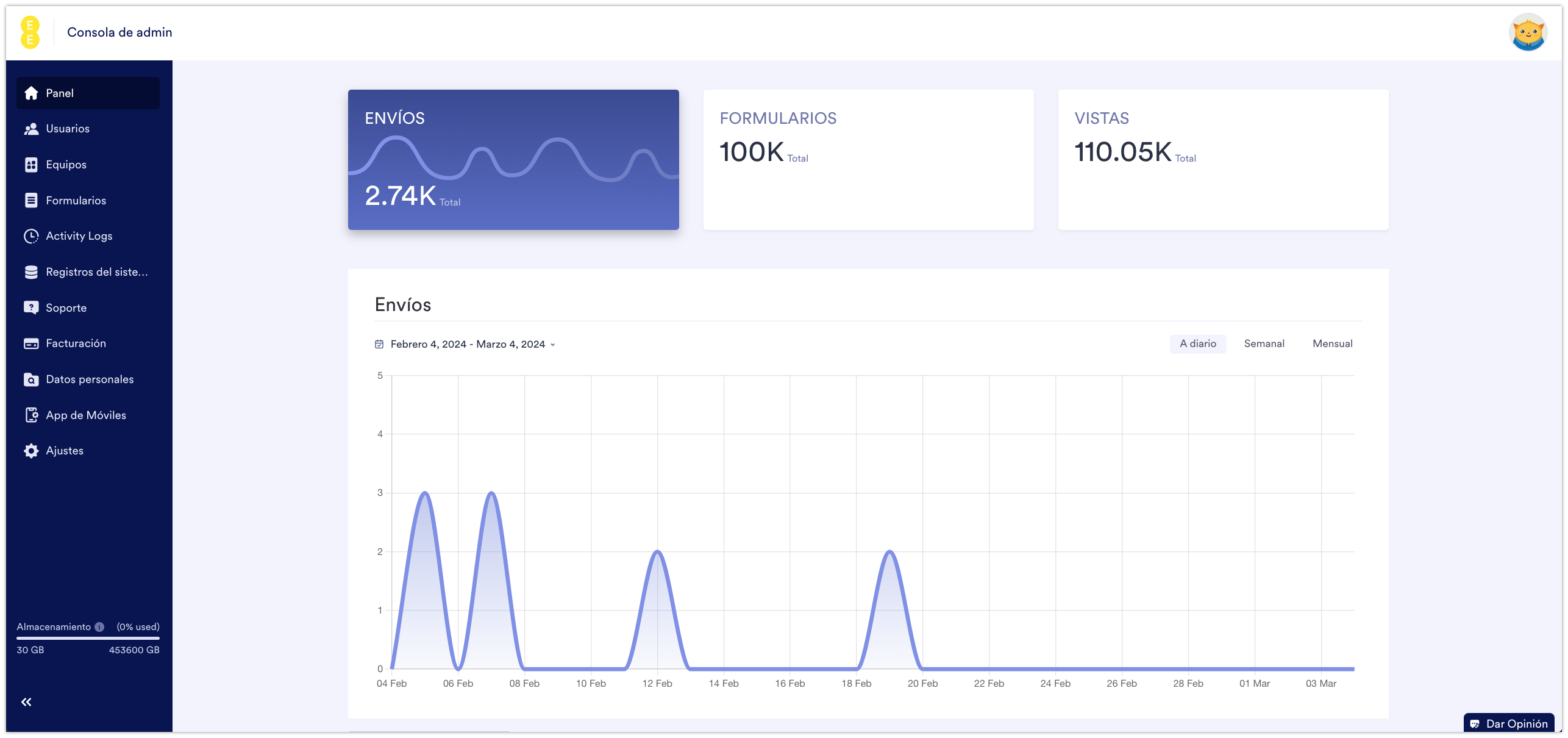The width and height of the screenshot is (1568, 738).
Task: Click the Usuarios people icon
Action: (31, 129)
